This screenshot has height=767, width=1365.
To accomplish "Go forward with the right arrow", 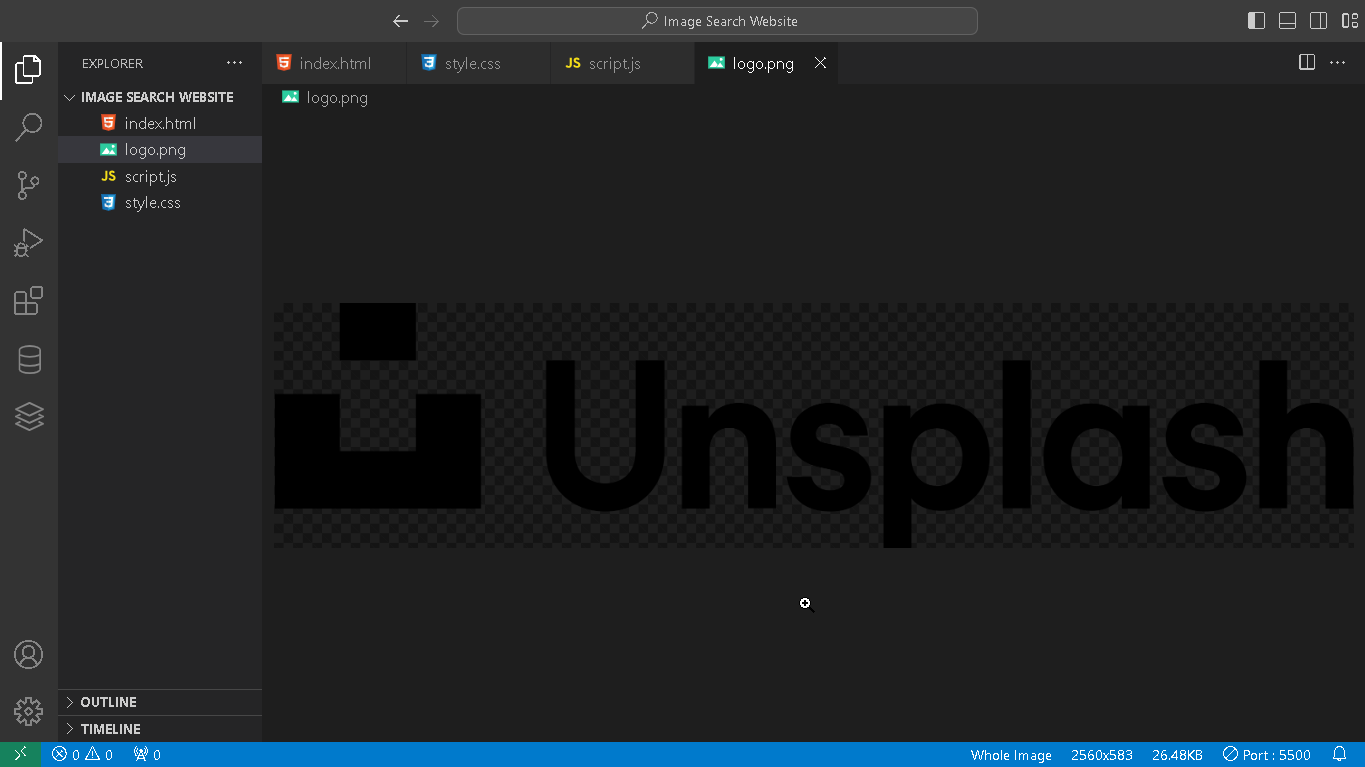I will [x=431, y=21].
